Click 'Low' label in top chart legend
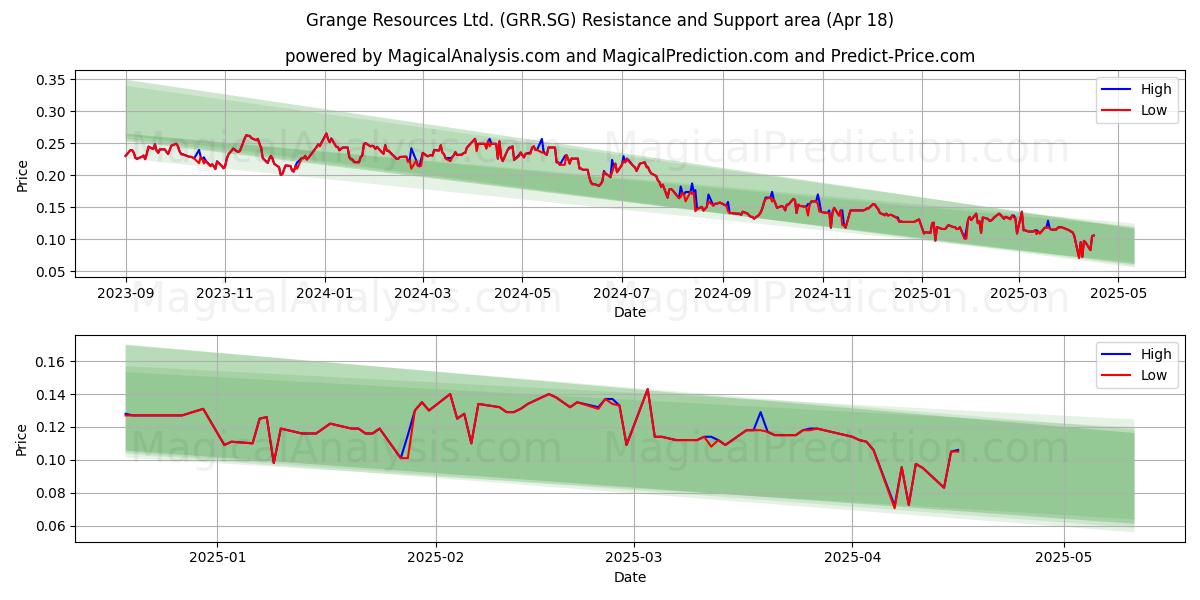This screenshot has height=600, width=1200. pyautogui.click(x=1154, y=110)
